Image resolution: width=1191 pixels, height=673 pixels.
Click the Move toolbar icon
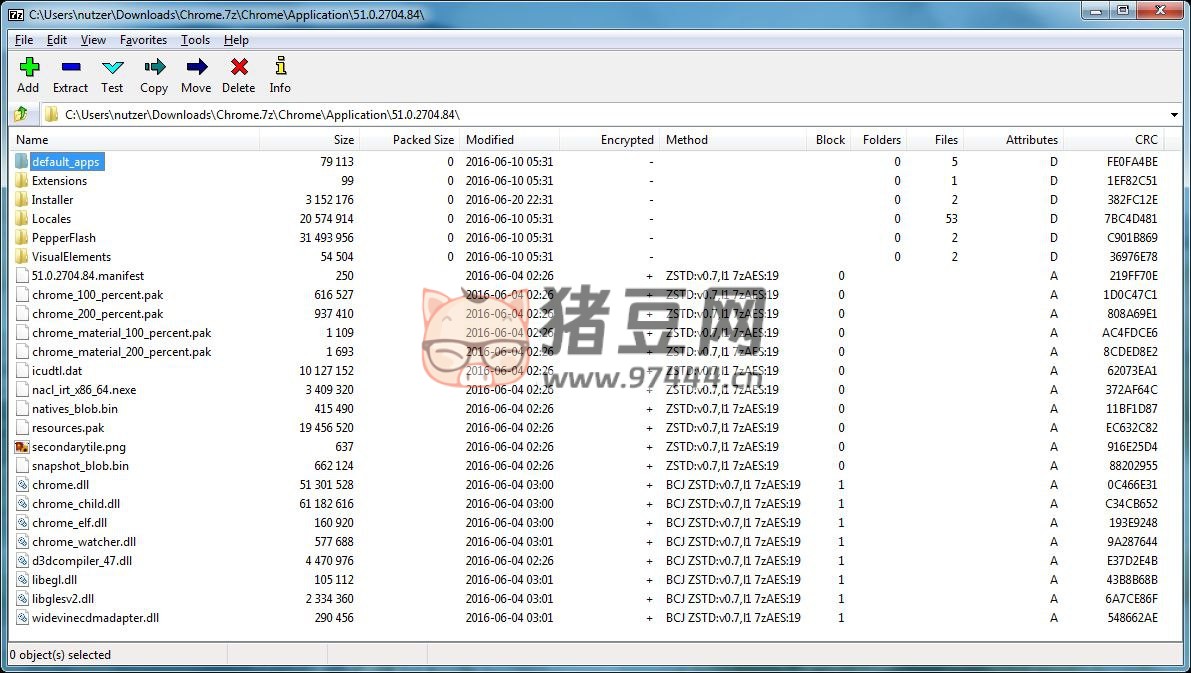[196, 68]
